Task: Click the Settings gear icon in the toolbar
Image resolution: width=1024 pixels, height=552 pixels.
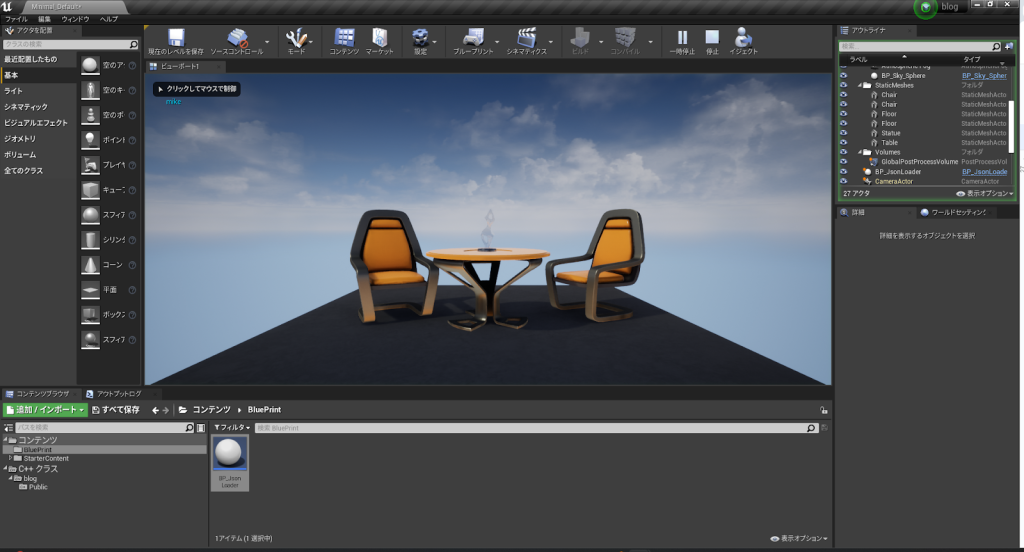Action: coord(420,38)
